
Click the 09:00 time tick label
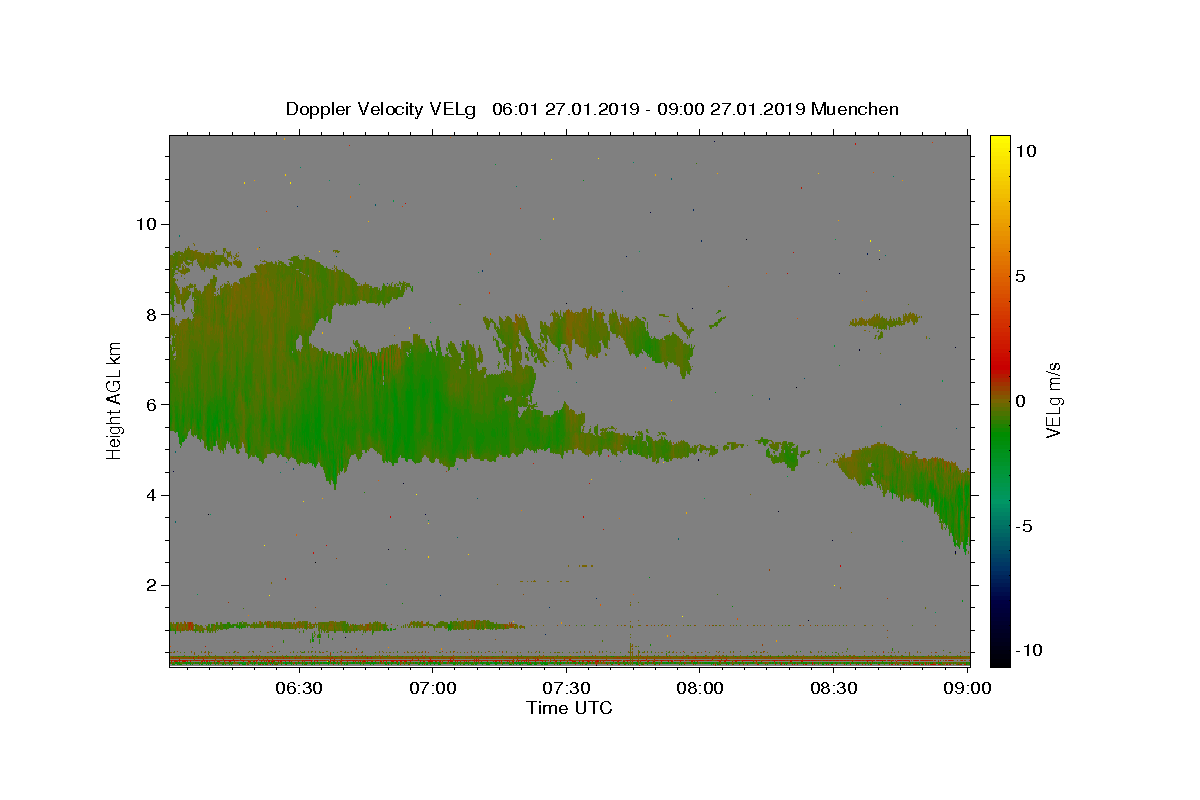pos(967,689)
